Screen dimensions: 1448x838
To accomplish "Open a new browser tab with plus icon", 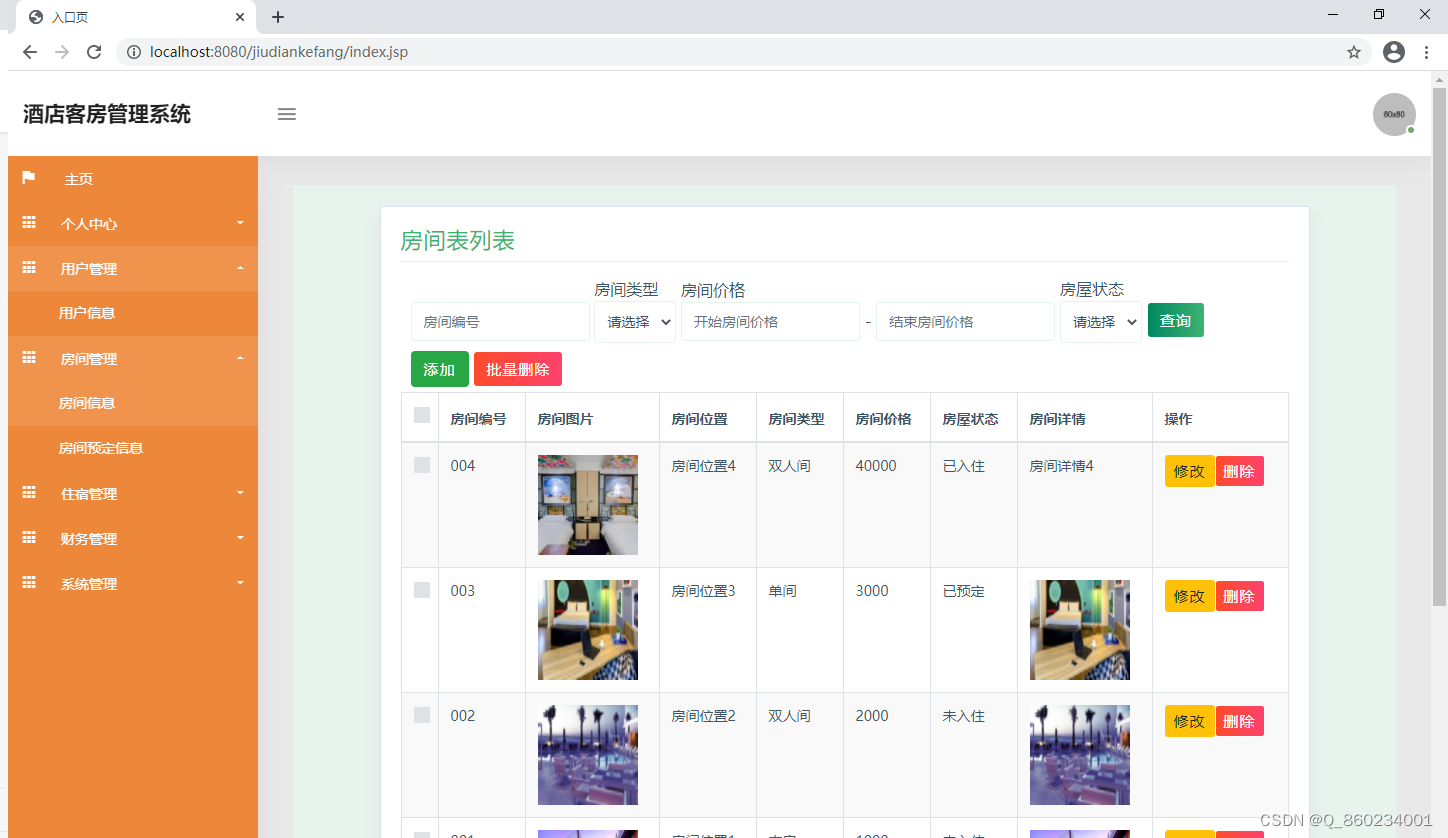I will (278, 17).
